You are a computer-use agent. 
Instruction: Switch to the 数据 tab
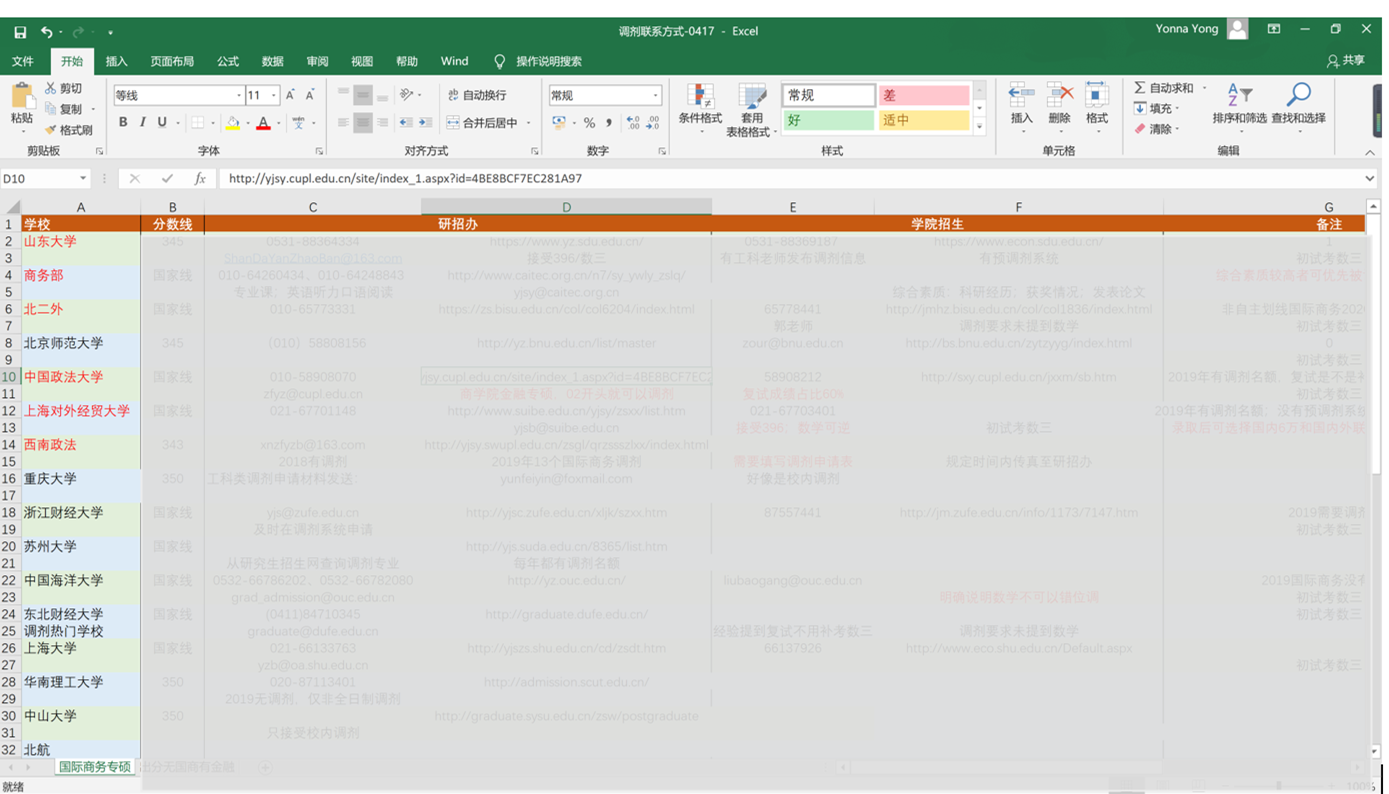[x=273, y=61]
